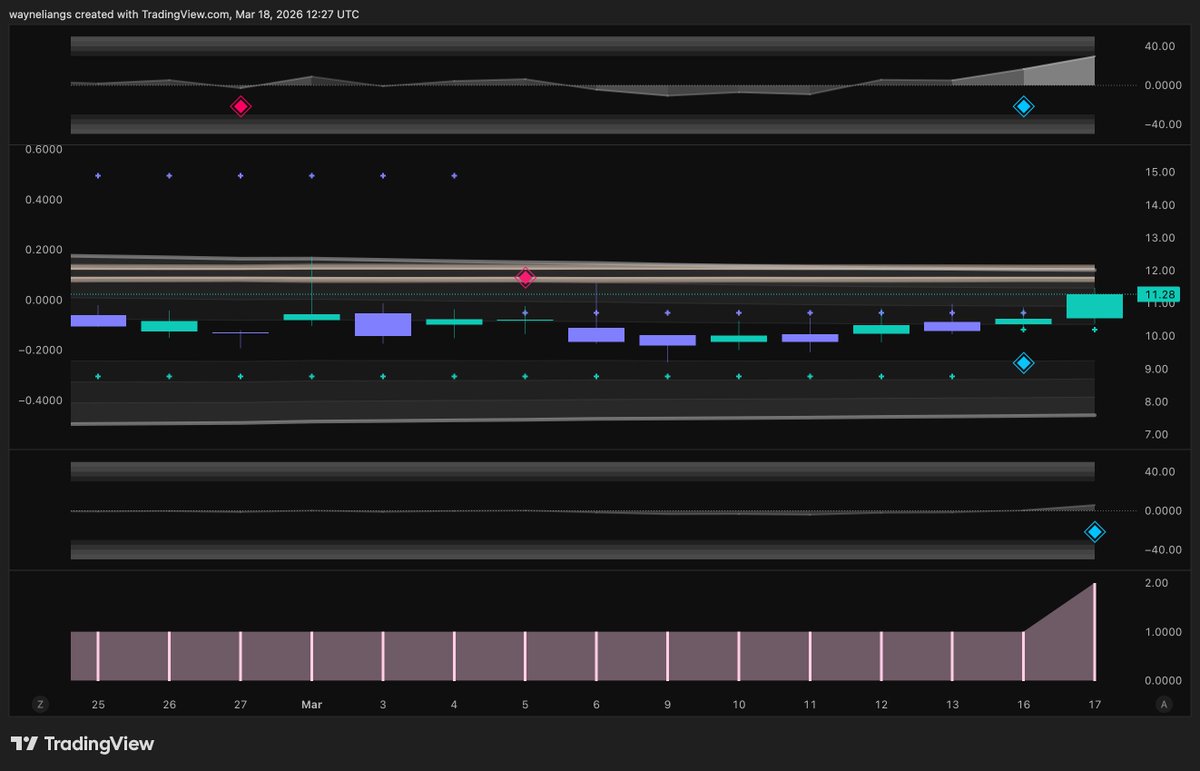Click the date label 3 on the time axis
Viewport: 1200px width, 771px height.
tap(383, 705)
